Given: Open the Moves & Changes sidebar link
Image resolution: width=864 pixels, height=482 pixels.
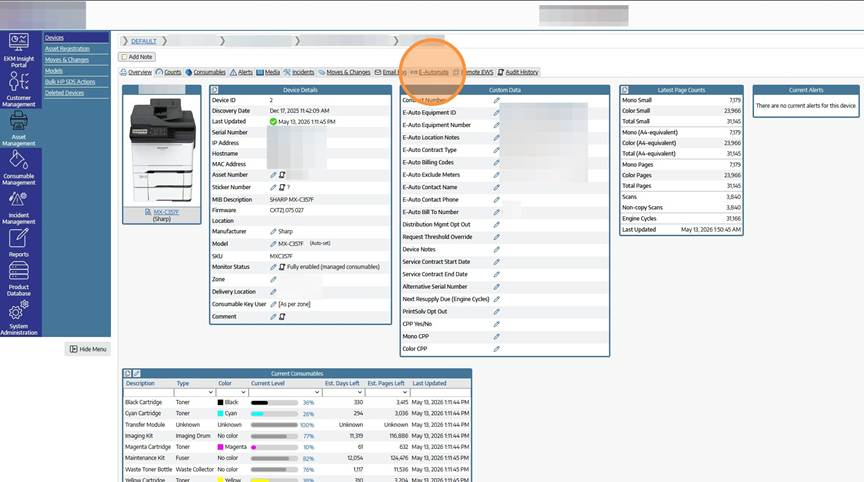Looking at the screenshot, I should click(x=67, y=59).
